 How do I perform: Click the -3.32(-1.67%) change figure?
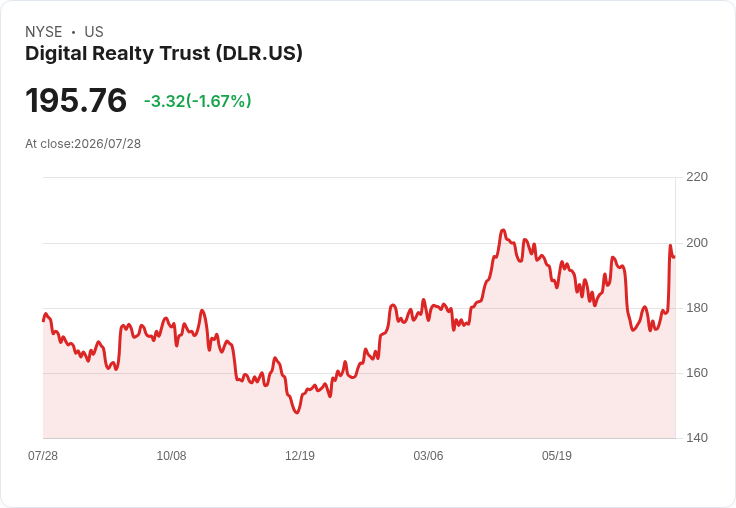pyautogui.click(x=198, y=101)
